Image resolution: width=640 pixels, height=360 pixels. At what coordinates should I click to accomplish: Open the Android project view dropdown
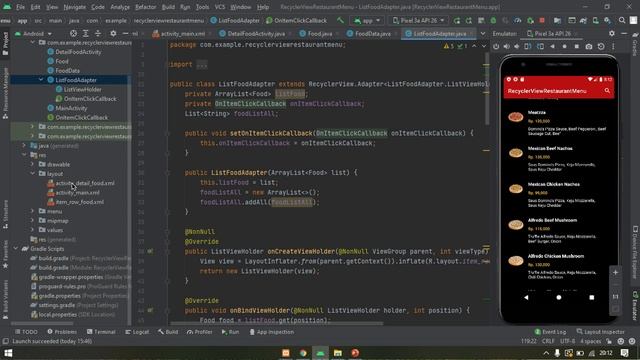(x=33, y=33)
